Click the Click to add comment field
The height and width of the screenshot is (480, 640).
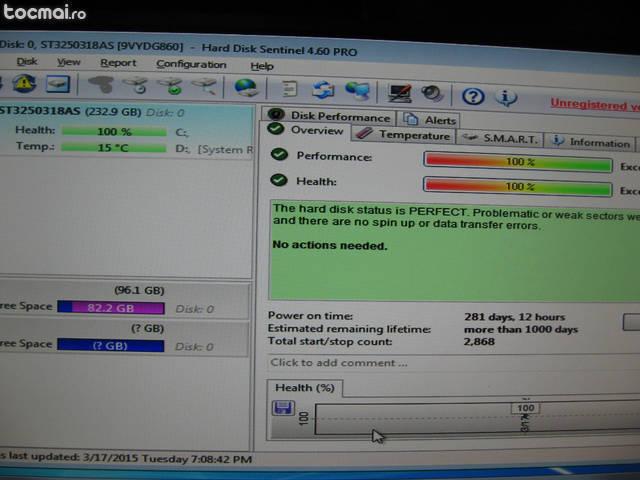pos(453,363)
